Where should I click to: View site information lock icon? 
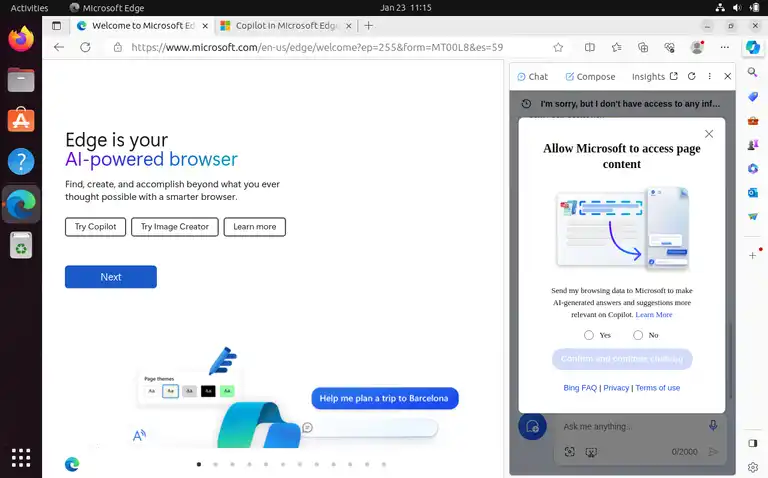click(118, 48)
